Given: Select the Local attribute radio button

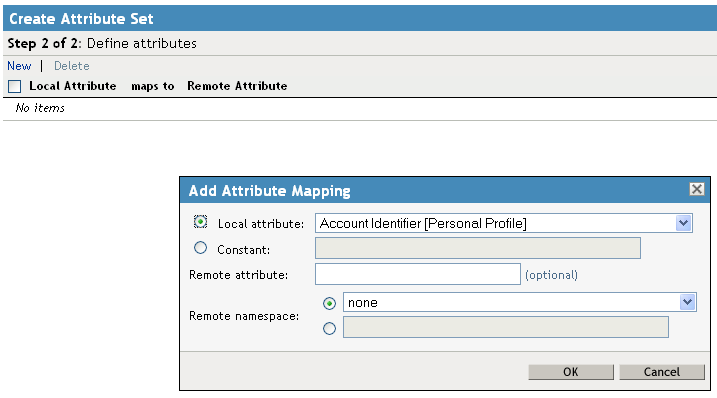Looking at the screenshot, I should coord(200,222).
